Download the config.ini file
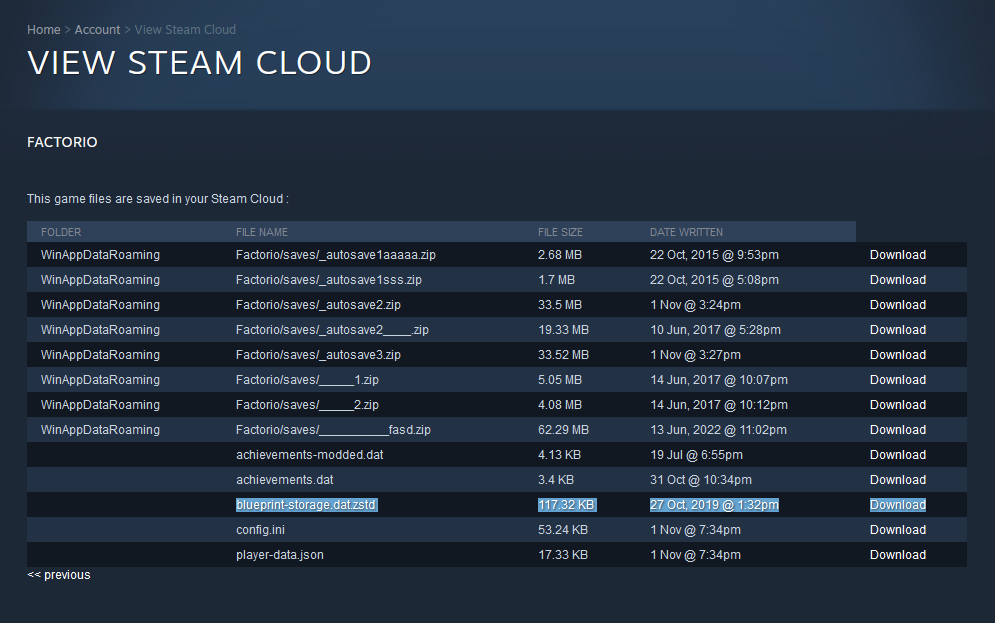This screenshot has width=995, height=623. (897, 530)
